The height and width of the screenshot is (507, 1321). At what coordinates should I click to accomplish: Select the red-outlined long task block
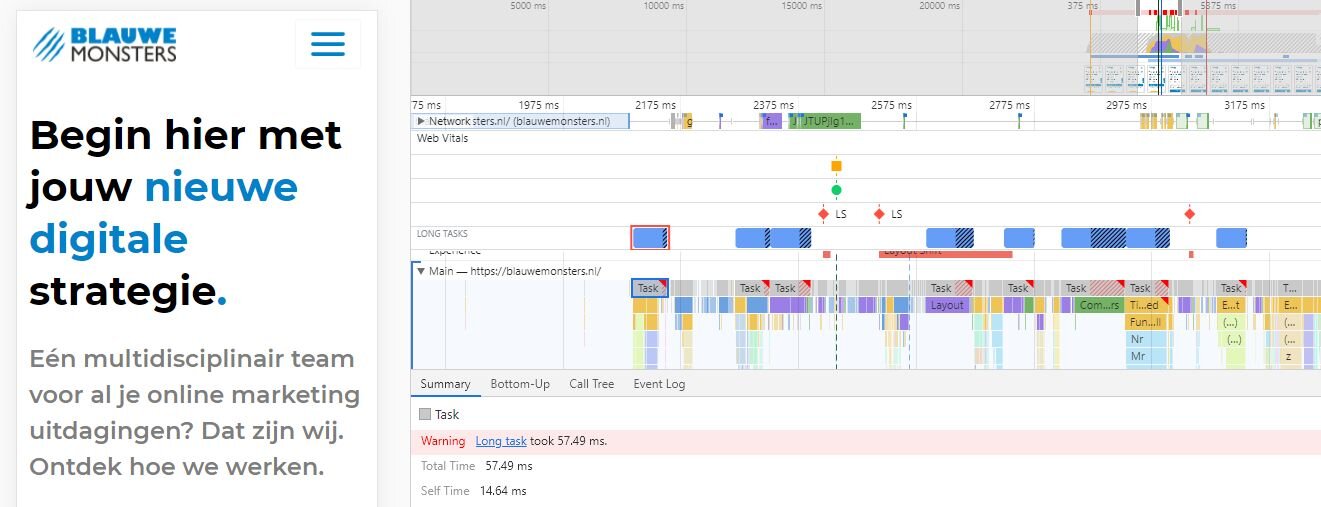click(650, 238)
